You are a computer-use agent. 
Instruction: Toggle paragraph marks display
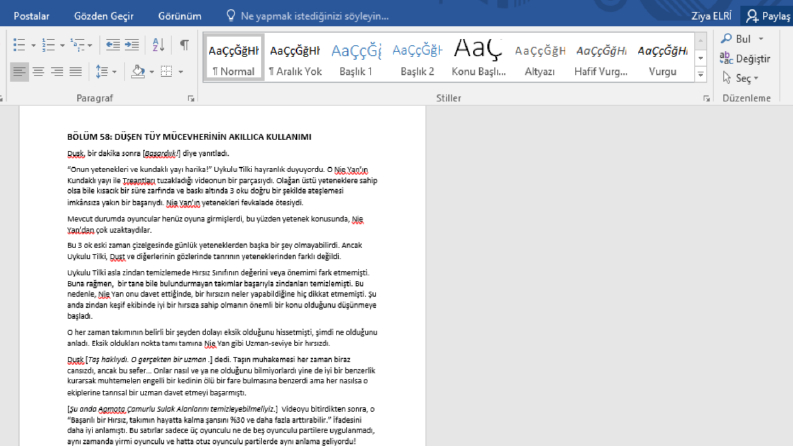[185, 45]
